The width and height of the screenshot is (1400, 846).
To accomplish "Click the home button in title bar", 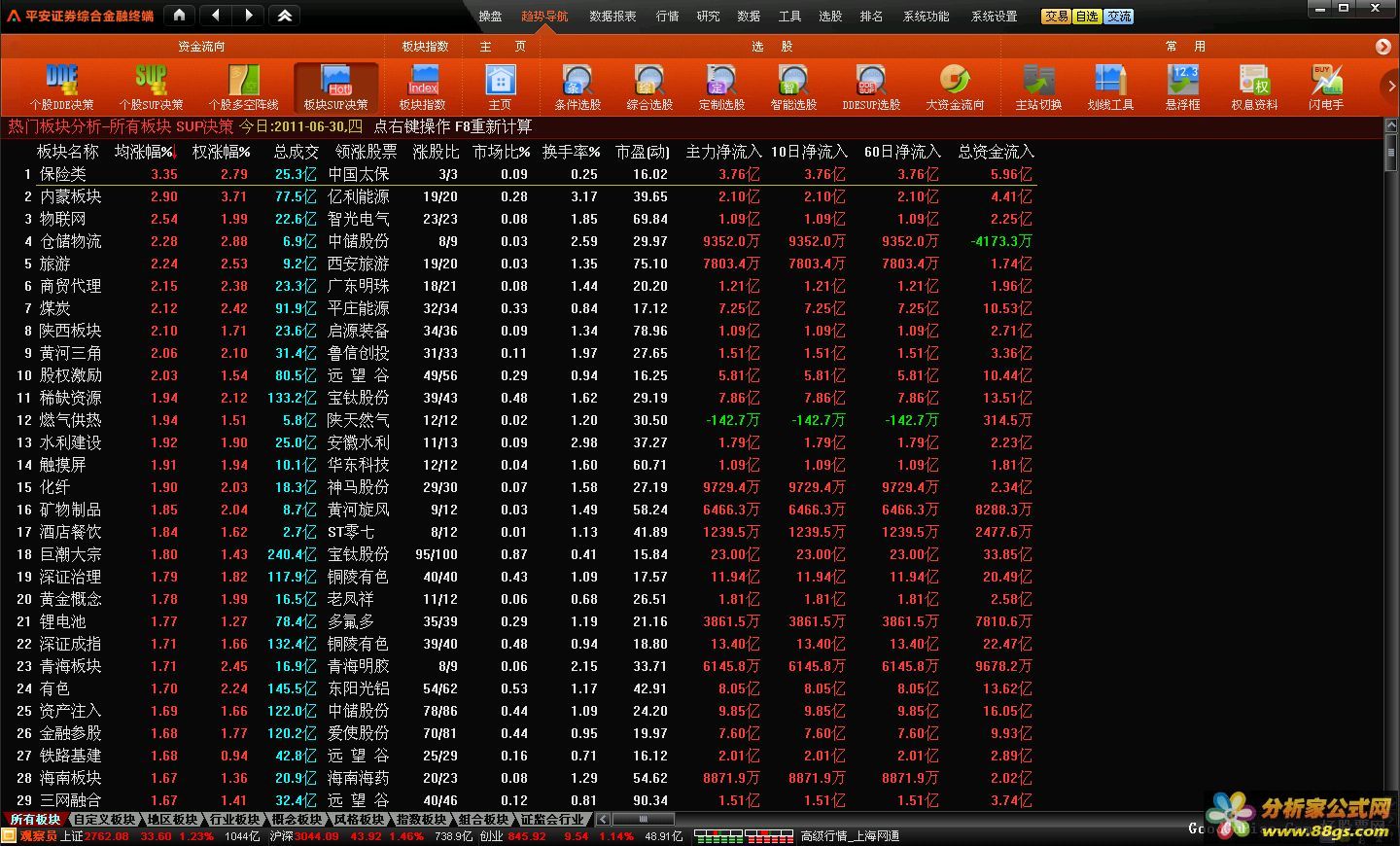I will coord(180,16).
